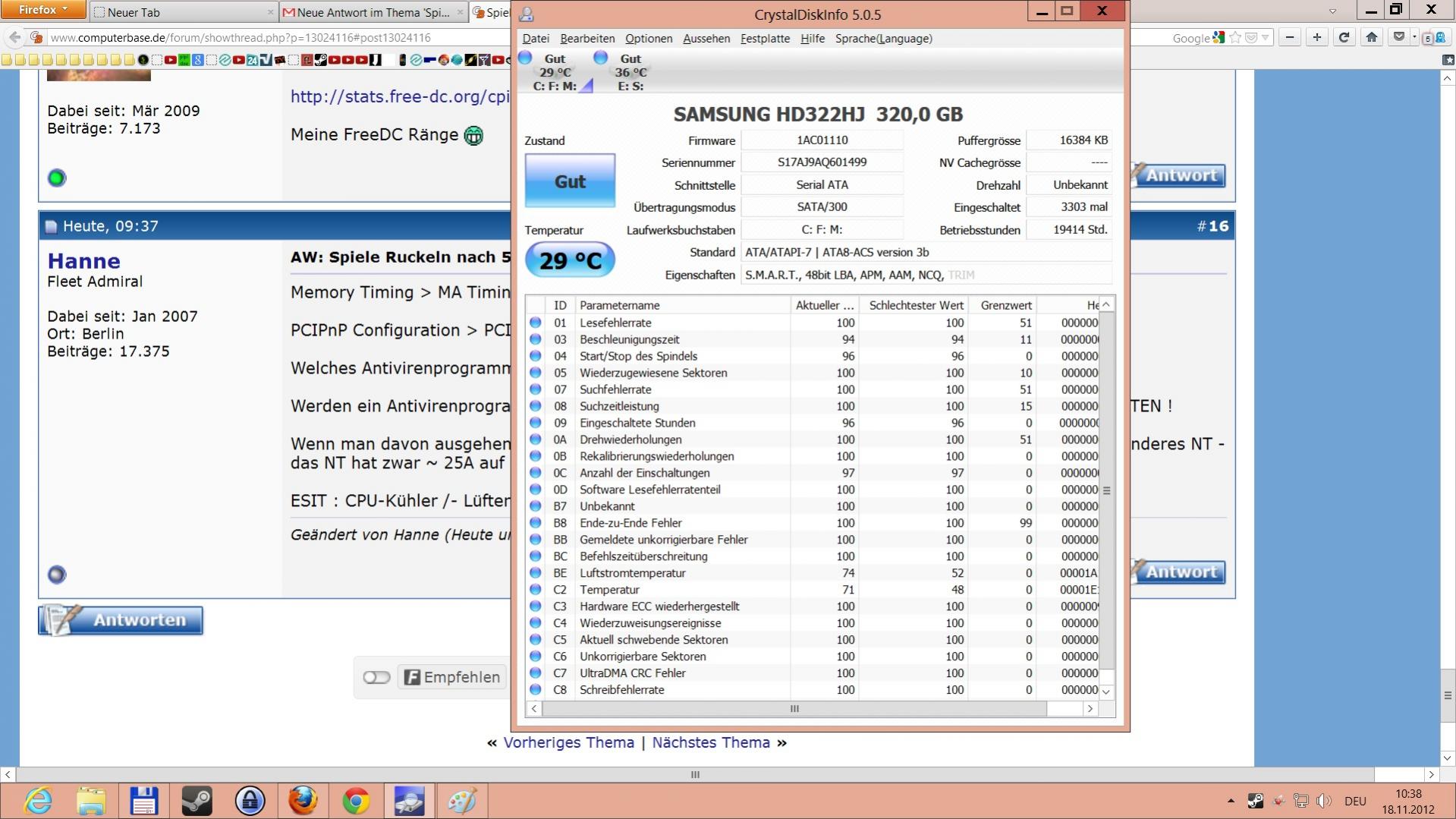Open the Pocket toolbar button in Firefox
Image resolution: width=1456 pixels, height=819 pixels.
[1399, 37]
